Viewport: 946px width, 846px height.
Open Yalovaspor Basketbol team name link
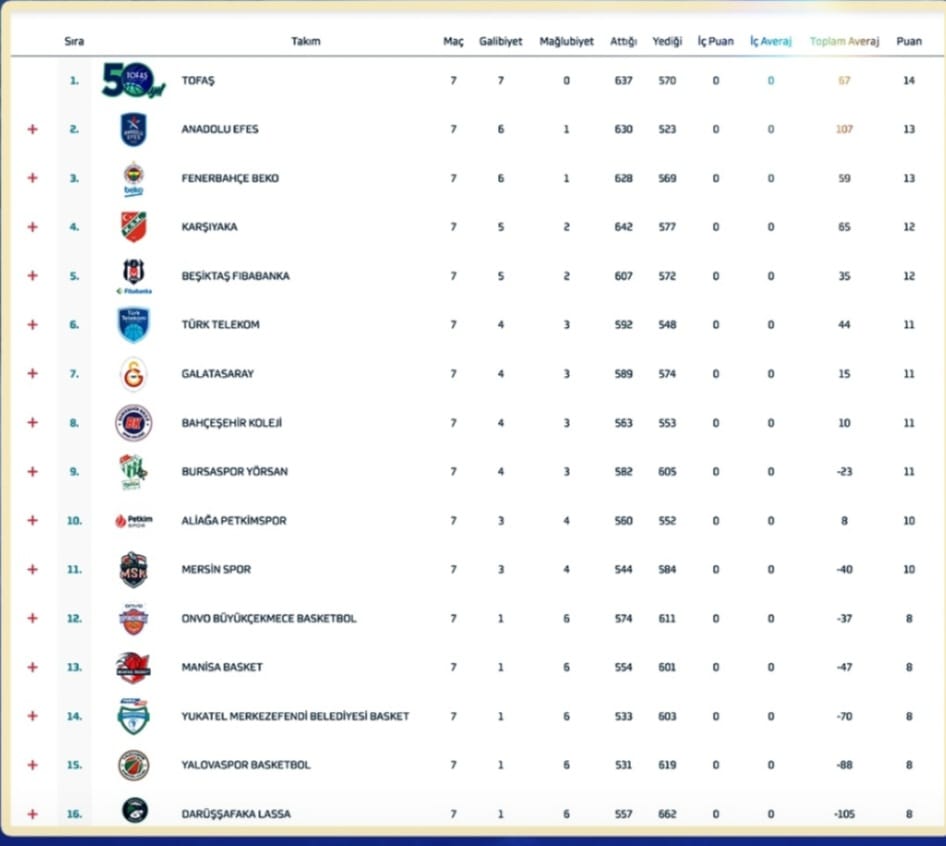tap(245, 765)
